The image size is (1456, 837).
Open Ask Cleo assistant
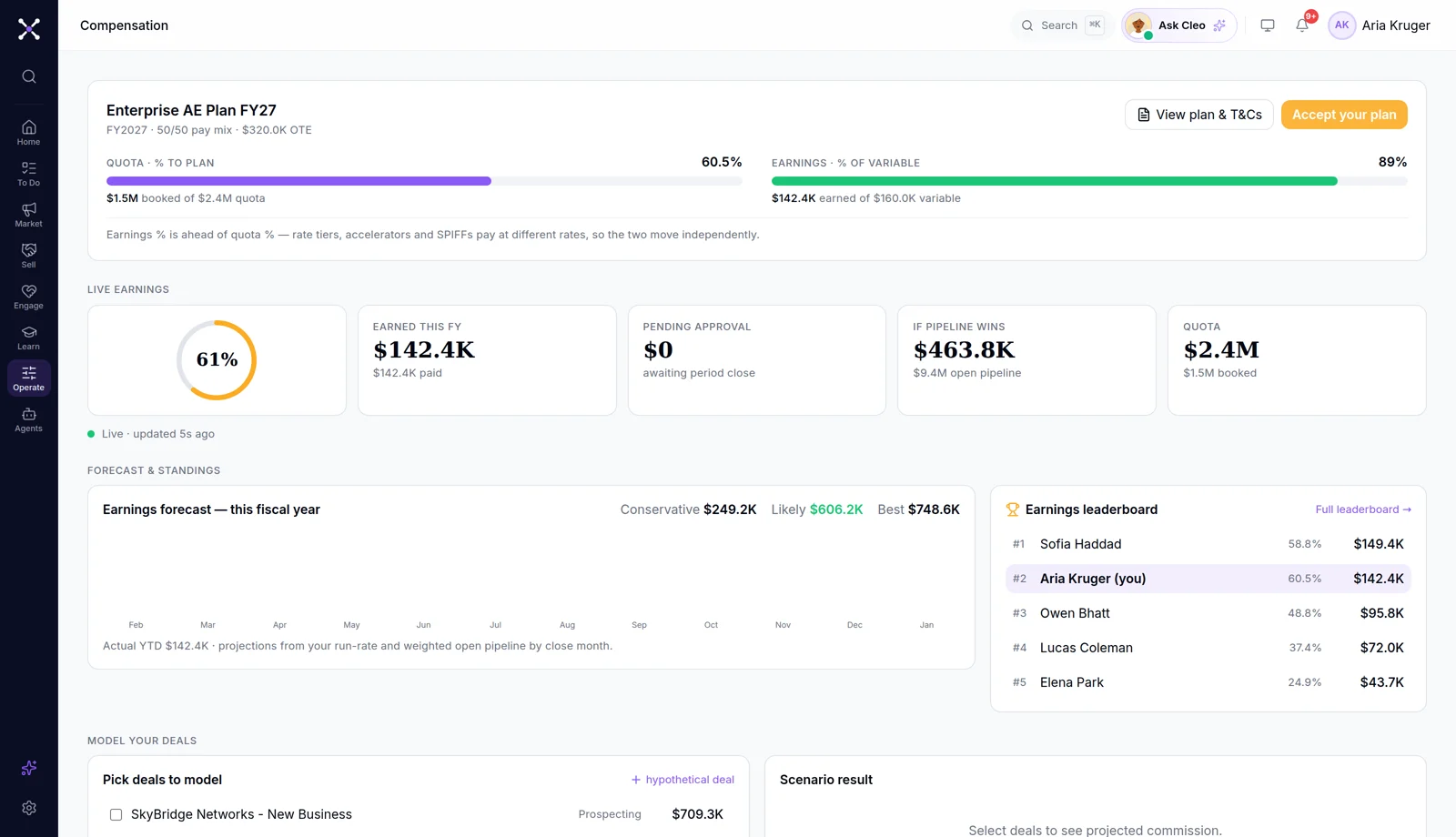1179,25
